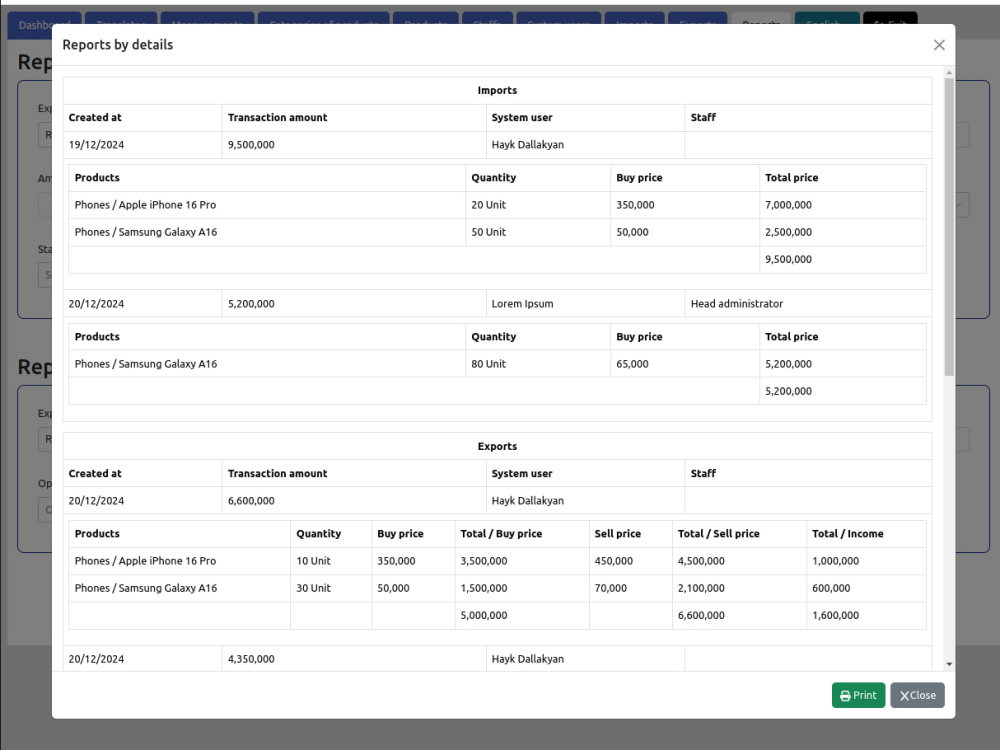Click the green Print button

[858, 695]
